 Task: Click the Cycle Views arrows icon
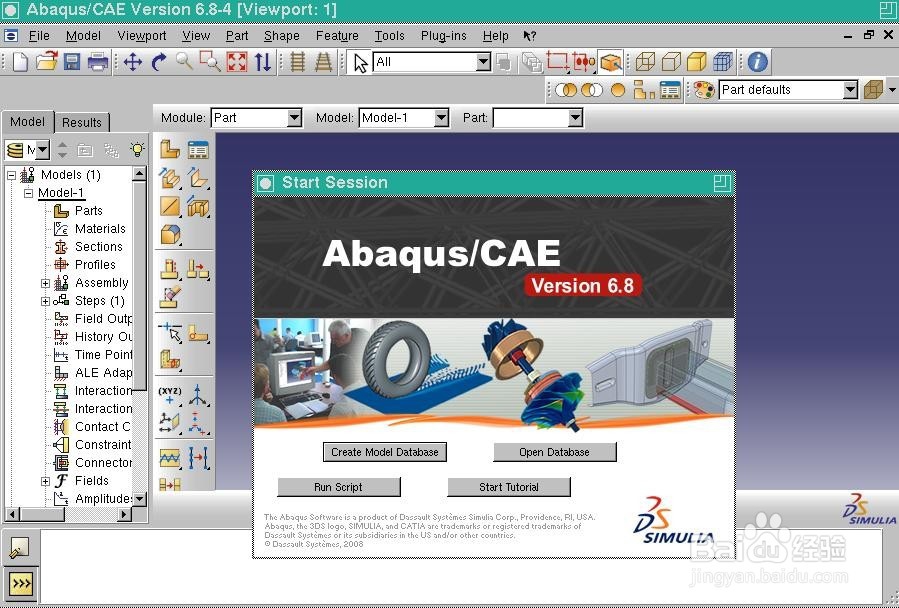(263, 62)
